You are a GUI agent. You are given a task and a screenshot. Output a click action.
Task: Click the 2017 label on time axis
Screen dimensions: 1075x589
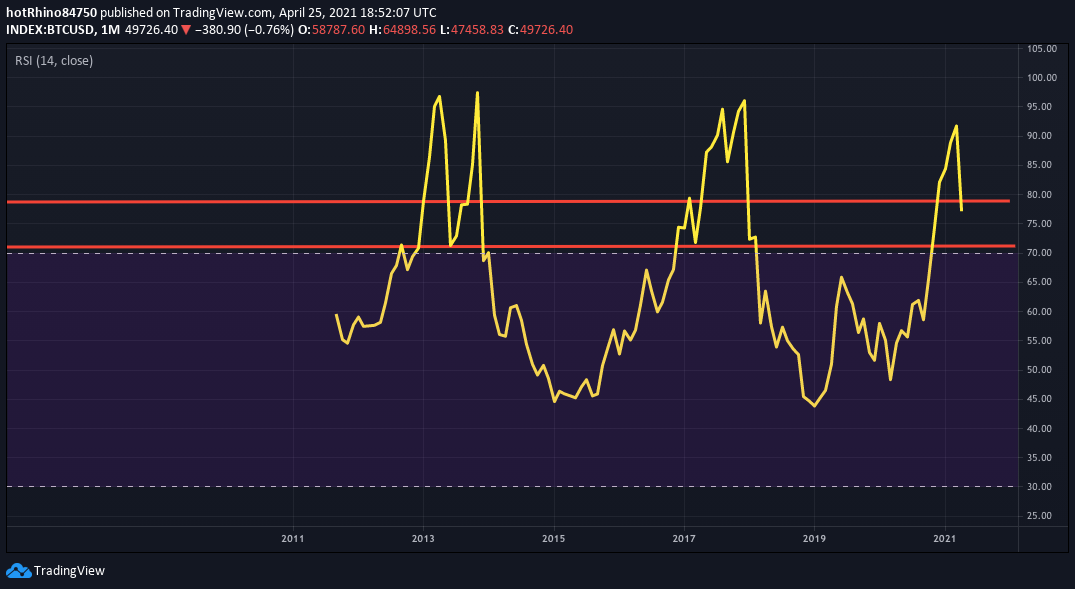[684, 539]
